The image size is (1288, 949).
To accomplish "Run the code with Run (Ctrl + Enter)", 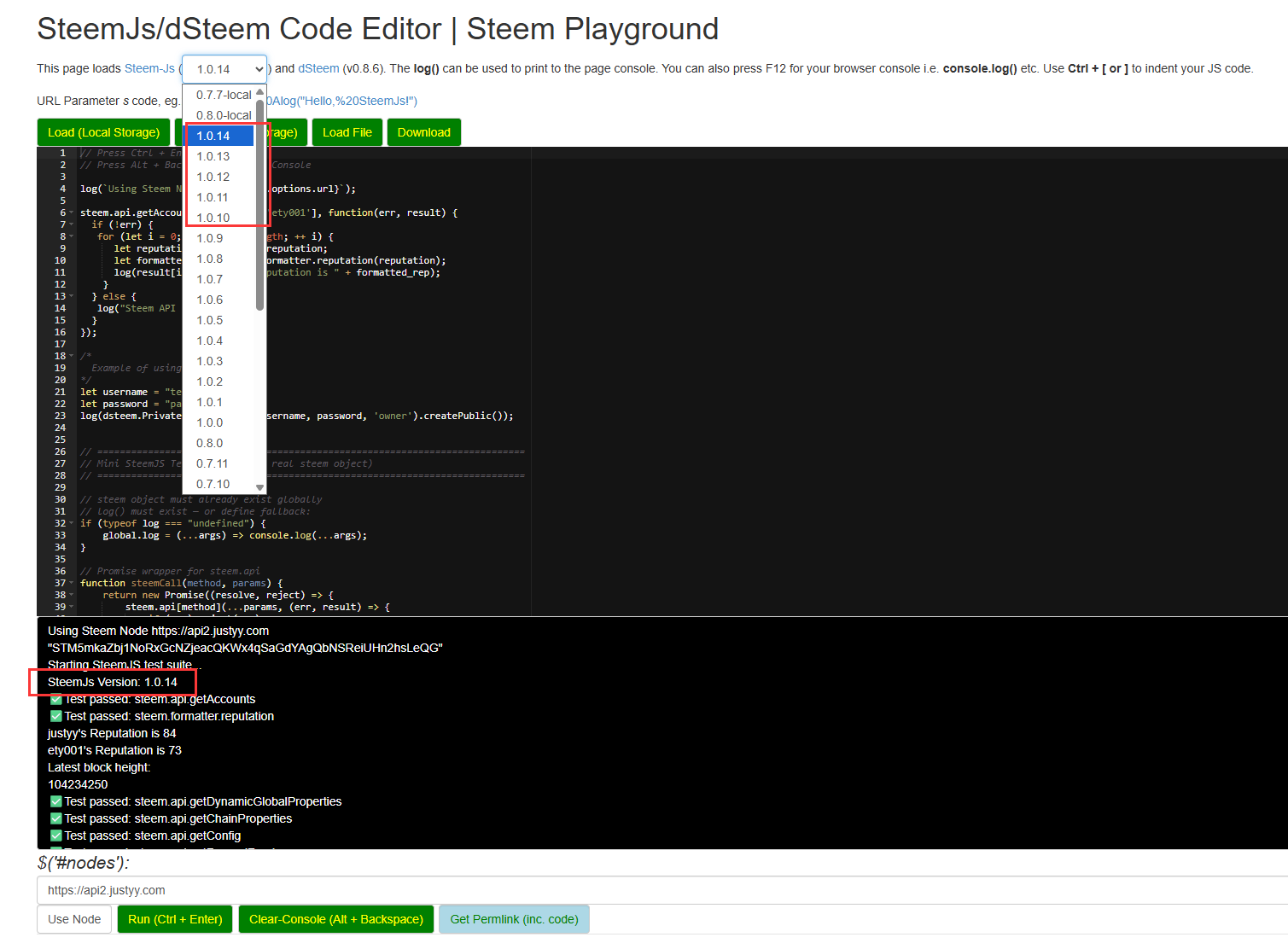I will point(175,919).
